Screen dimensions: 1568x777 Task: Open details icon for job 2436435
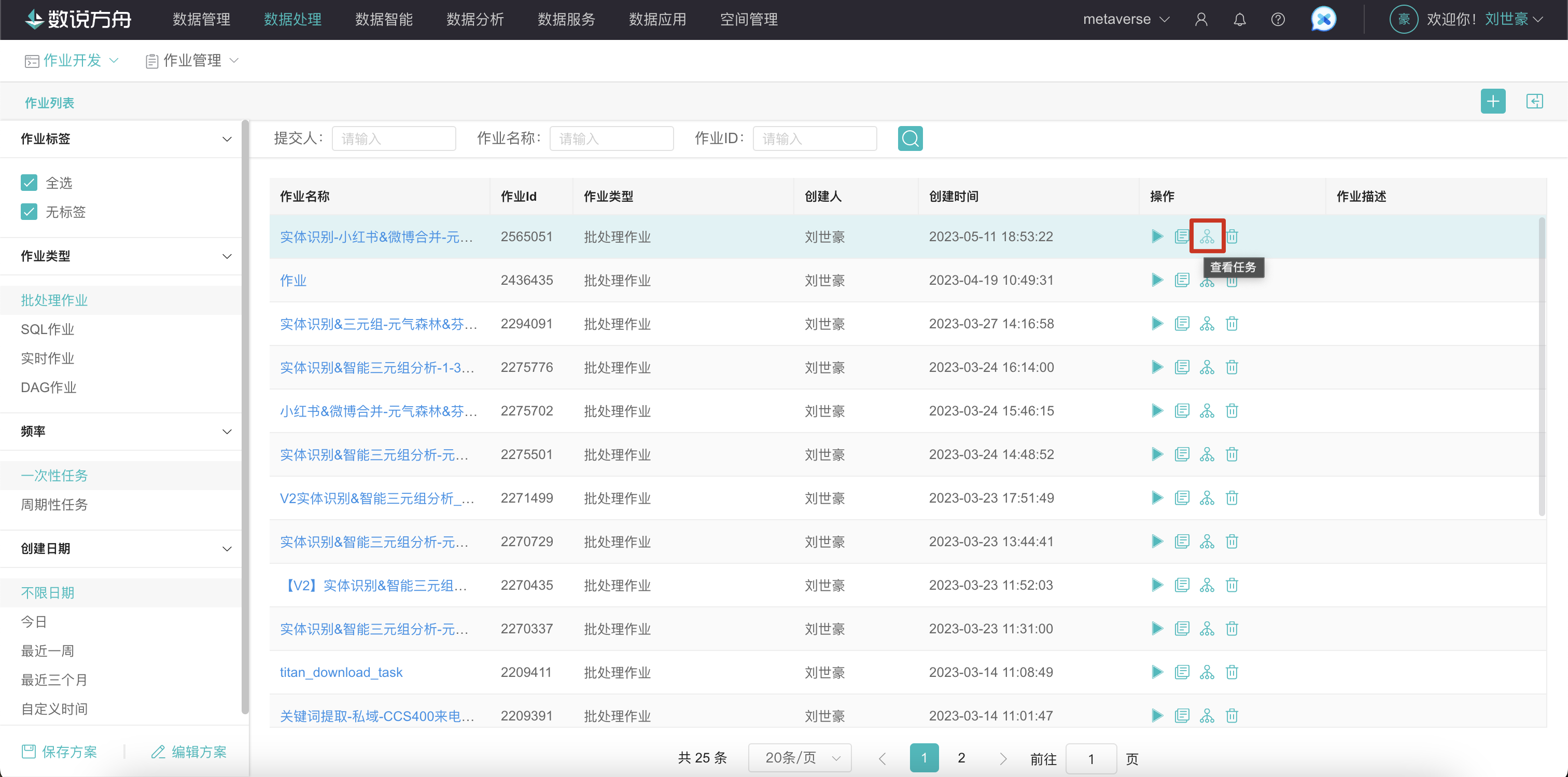click(1182, 280)
